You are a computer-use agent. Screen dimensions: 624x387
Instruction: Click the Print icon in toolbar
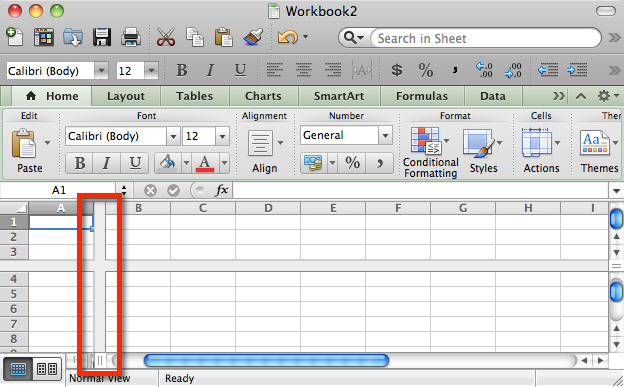pos(131,37)
